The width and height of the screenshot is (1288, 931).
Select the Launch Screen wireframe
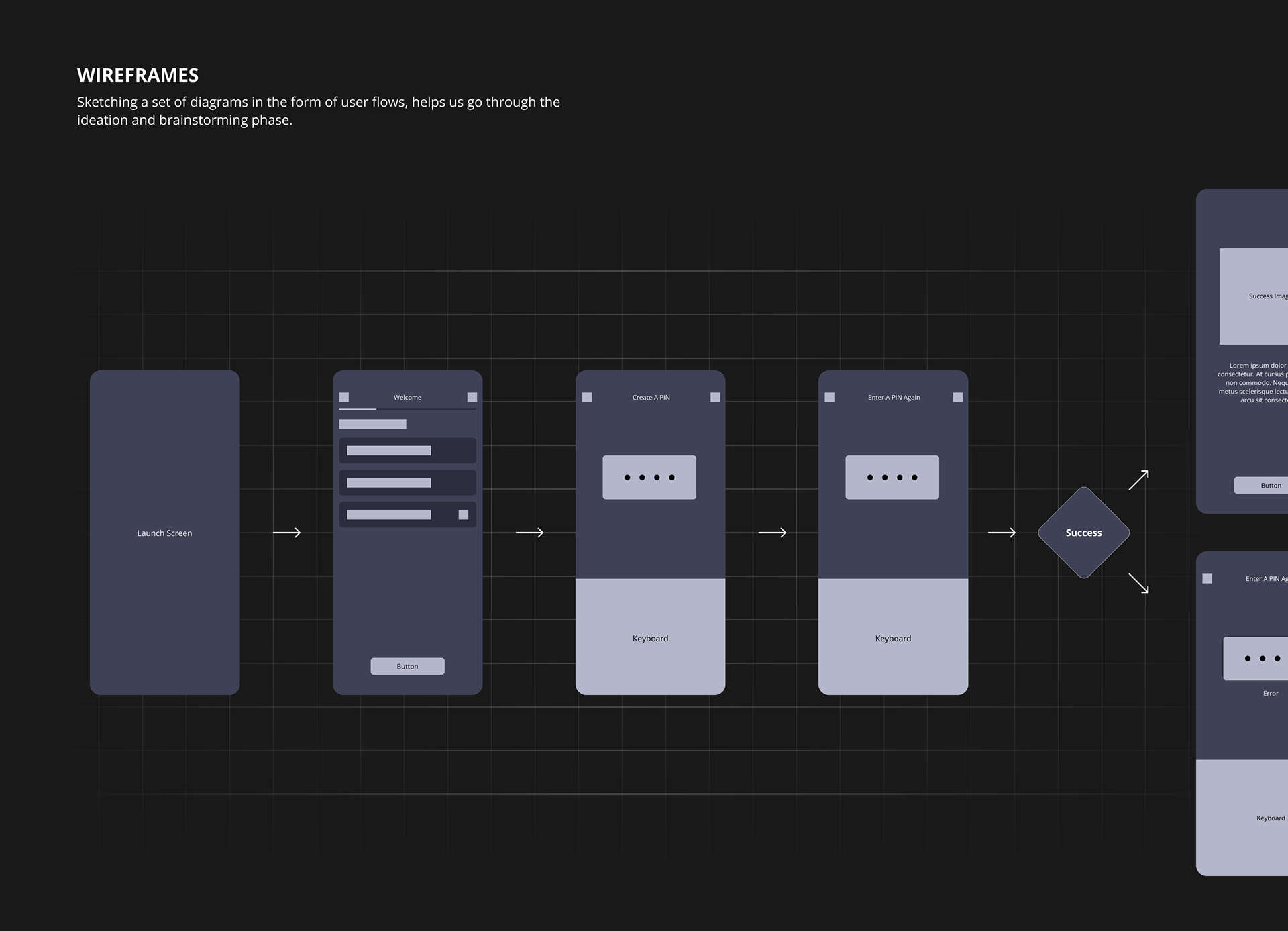(x=164, y=533)
